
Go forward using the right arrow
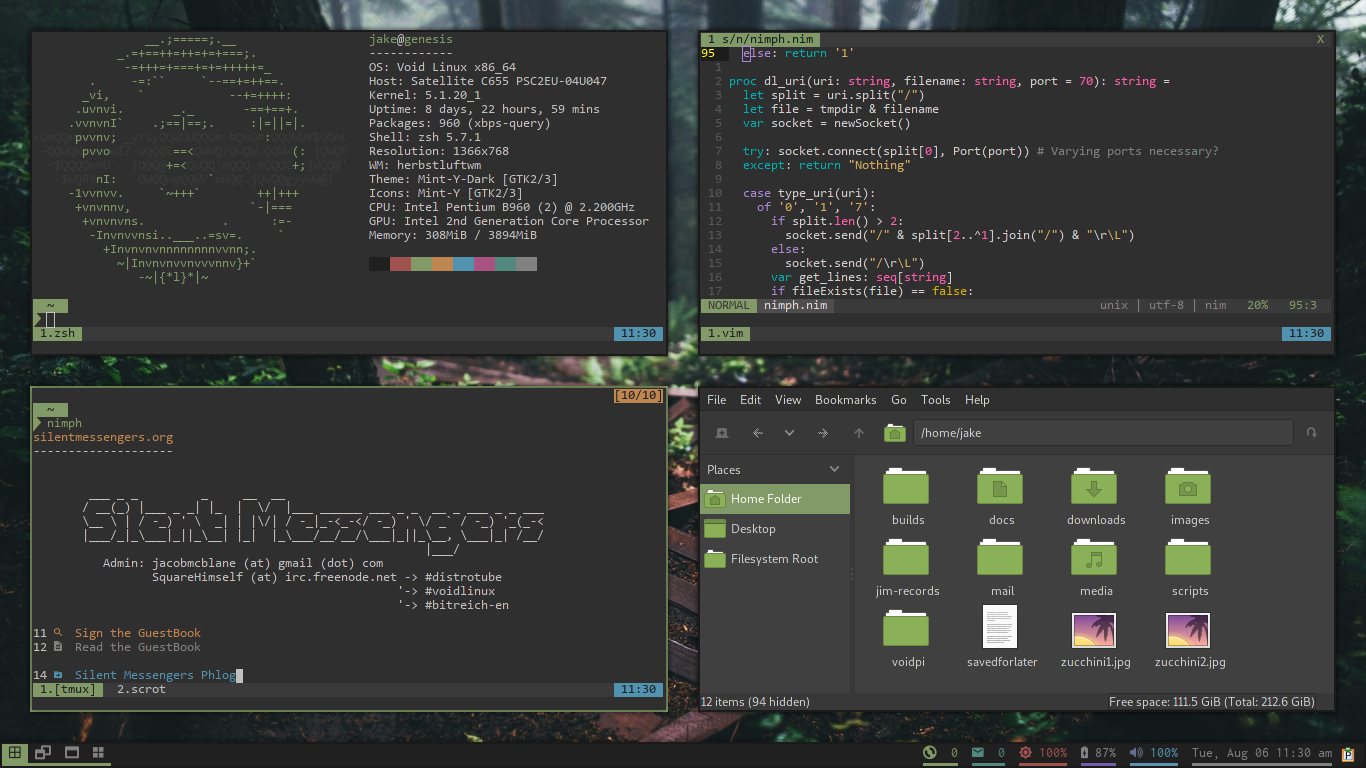[823, 433]
